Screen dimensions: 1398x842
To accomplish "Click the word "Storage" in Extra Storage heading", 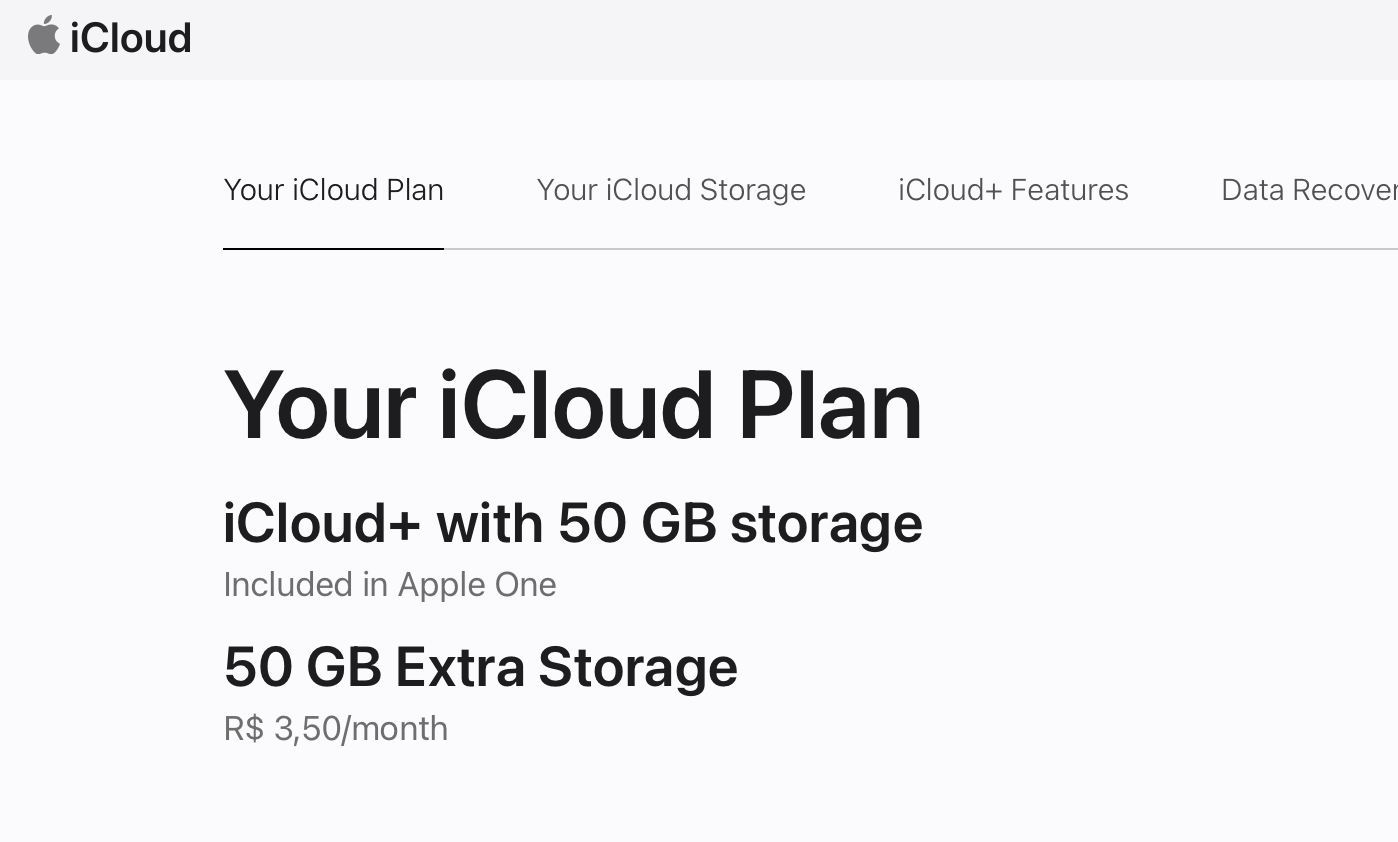I will 637,667.
